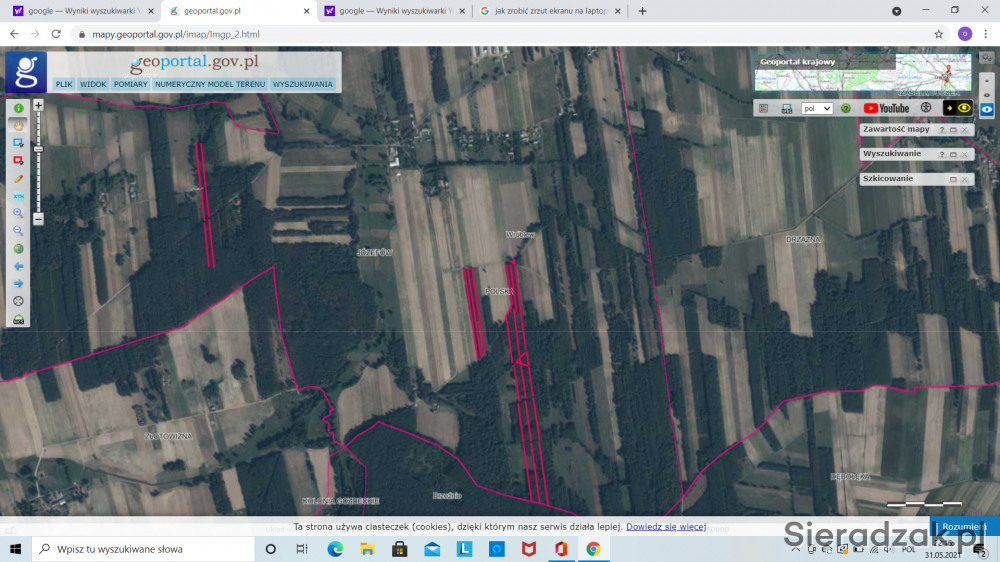Open the language dropdown showing pol
1000x562 pixels.
(x=816, y=108)
